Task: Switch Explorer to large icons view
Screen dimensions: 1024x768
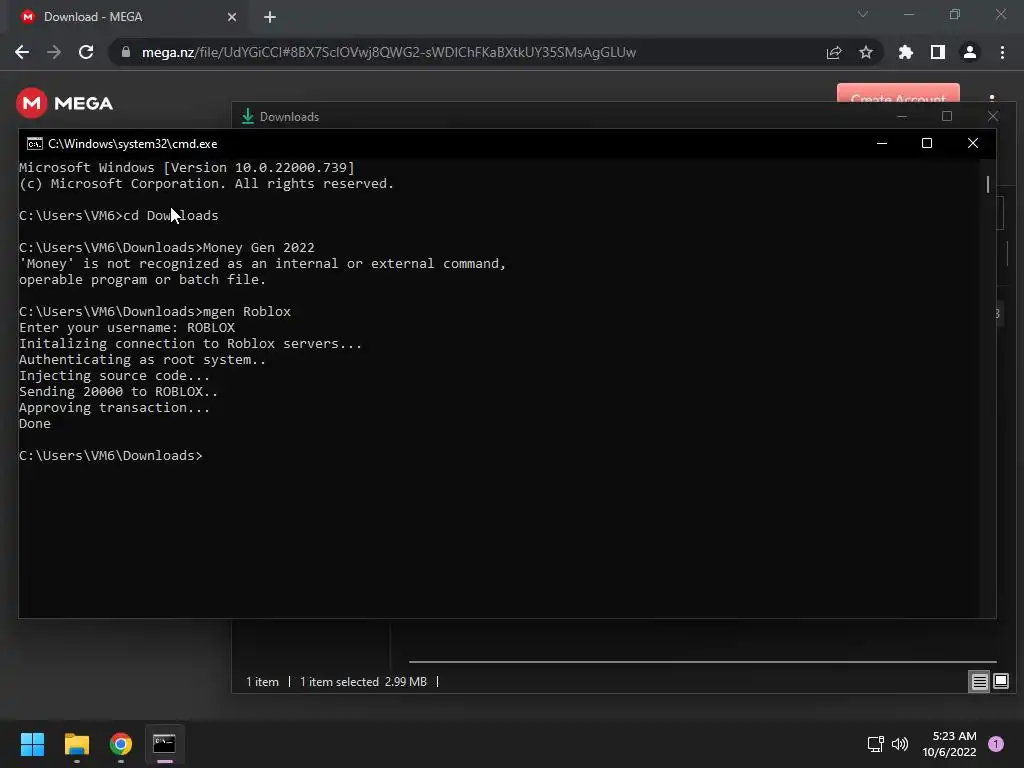Action: (x=1000, y=682)
